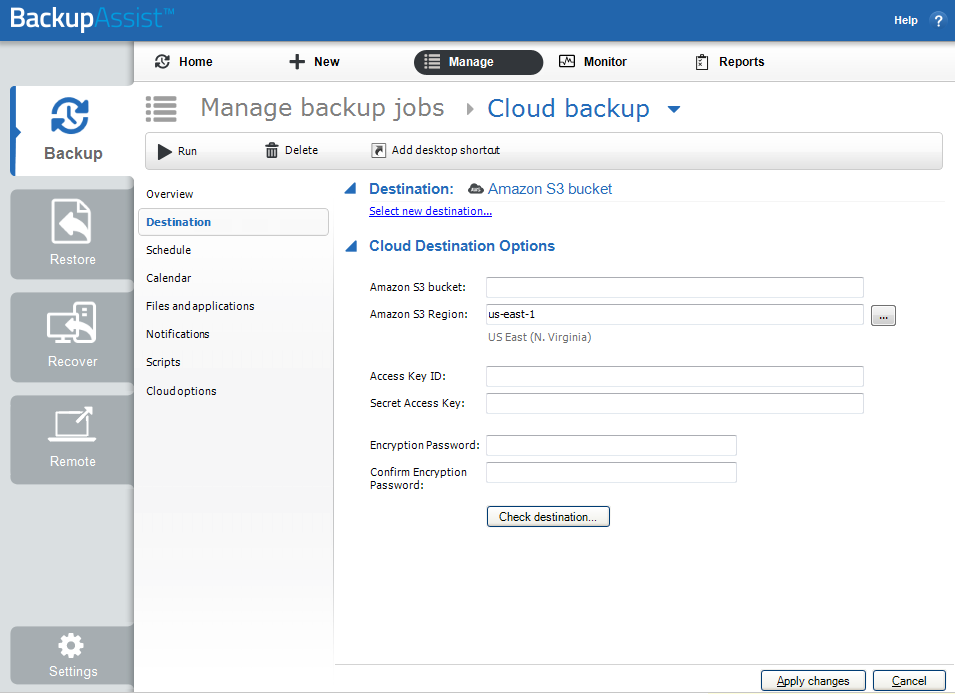Collapse the Destination section triangle
This screenshot has width=955, height=694.
click(350, 189)
